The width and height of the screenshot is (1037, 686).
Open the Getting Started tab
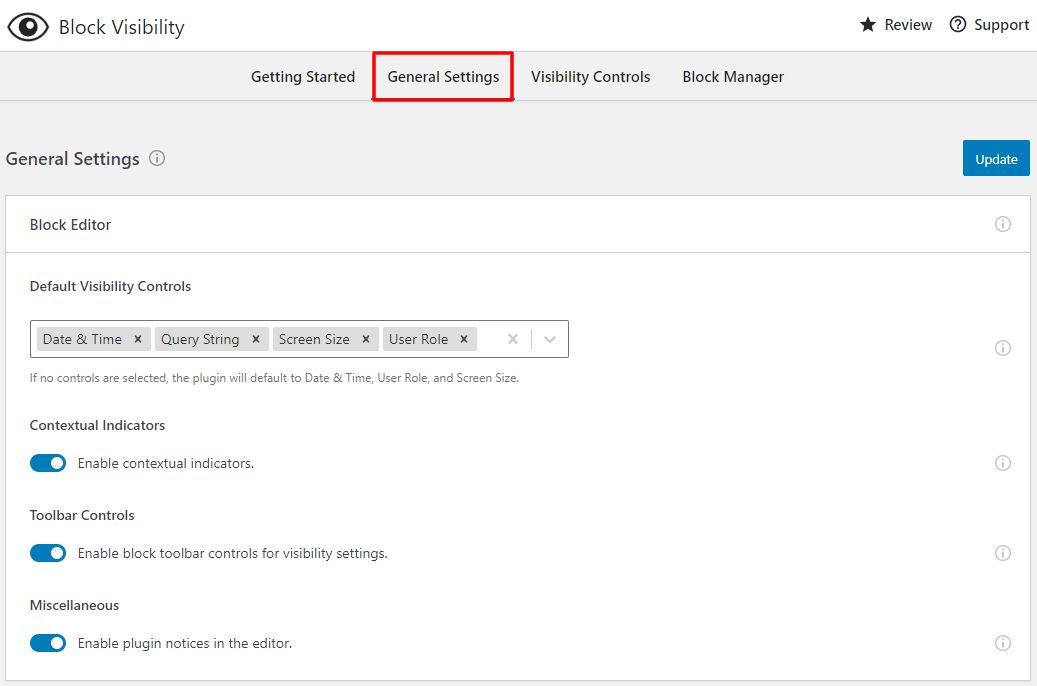[303, 77]
